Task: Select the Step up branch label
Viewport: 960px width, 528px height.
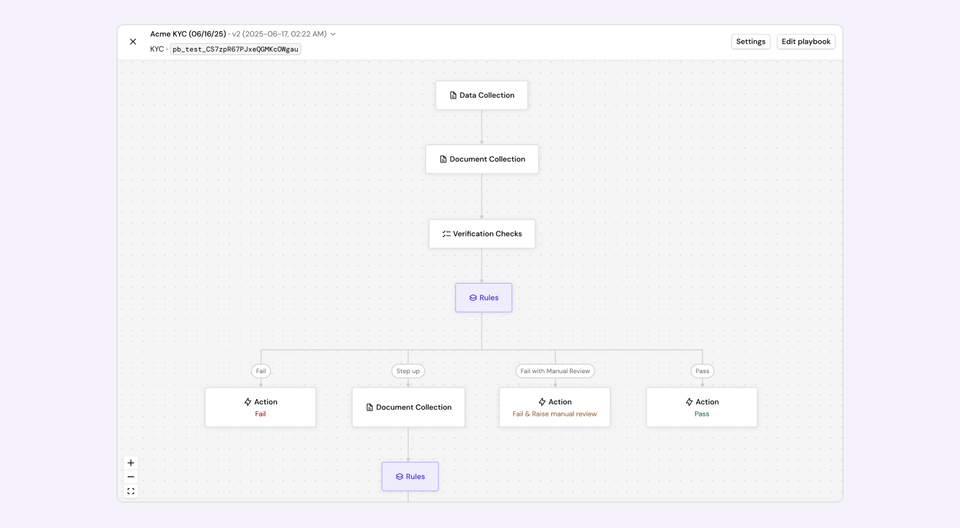Action: click(x=408, y=371)
